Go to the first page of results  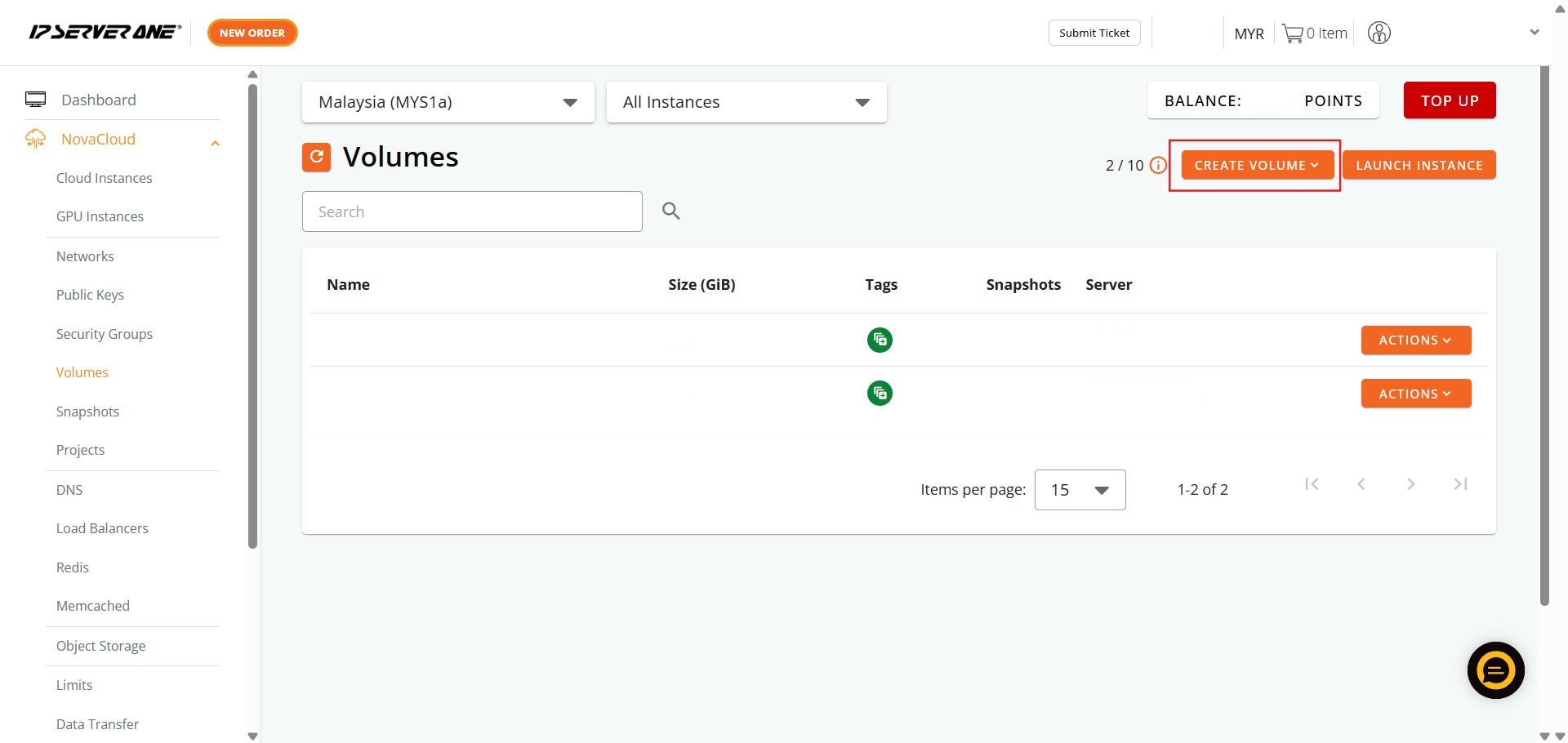[1312, 484]
